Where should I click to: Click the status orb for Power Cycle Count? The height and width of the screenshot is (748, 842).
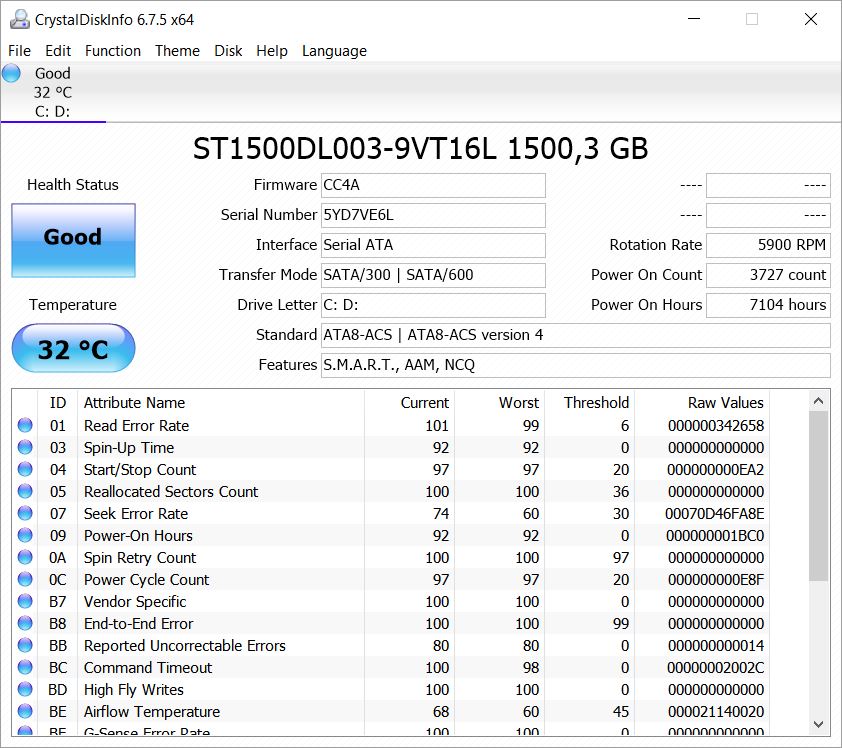tap(25, 579)
